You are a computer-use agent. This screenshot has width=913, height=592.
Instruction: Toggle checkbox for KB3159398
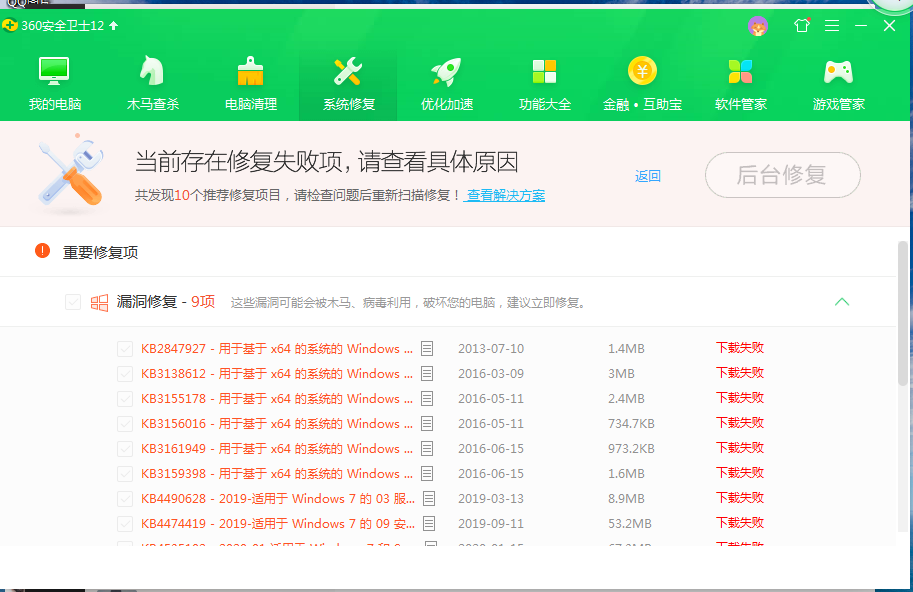tap(125, 474)
